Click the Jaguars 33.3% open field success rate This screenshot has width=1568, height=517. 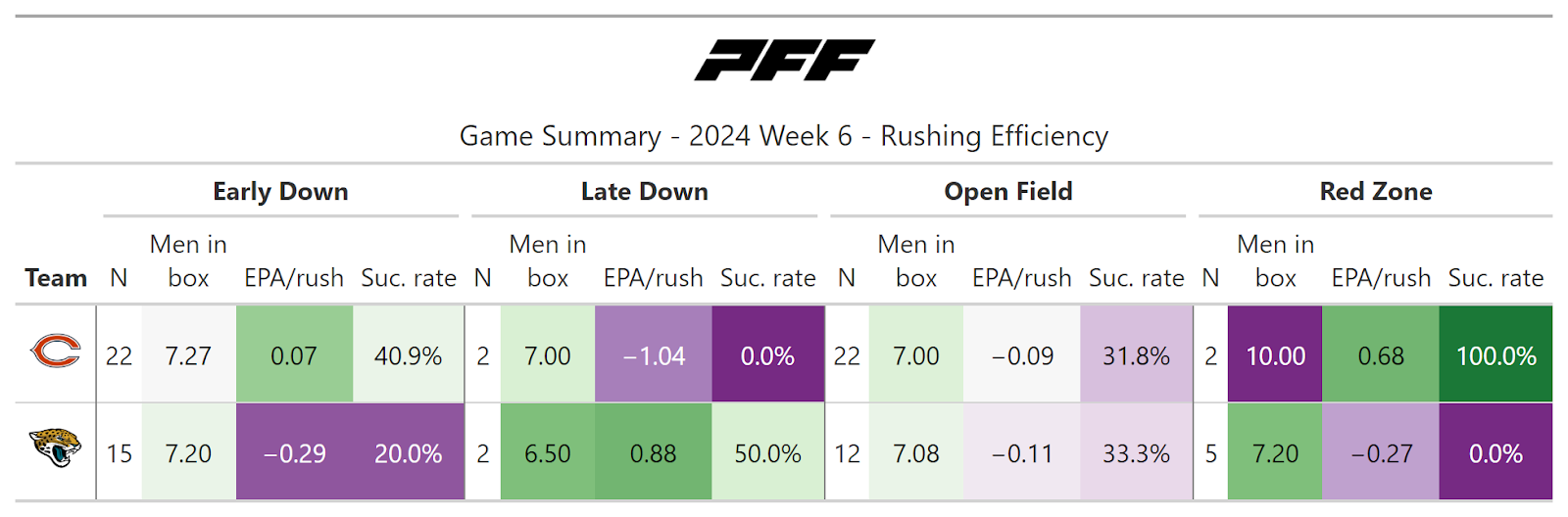(x=1136, y=453)
